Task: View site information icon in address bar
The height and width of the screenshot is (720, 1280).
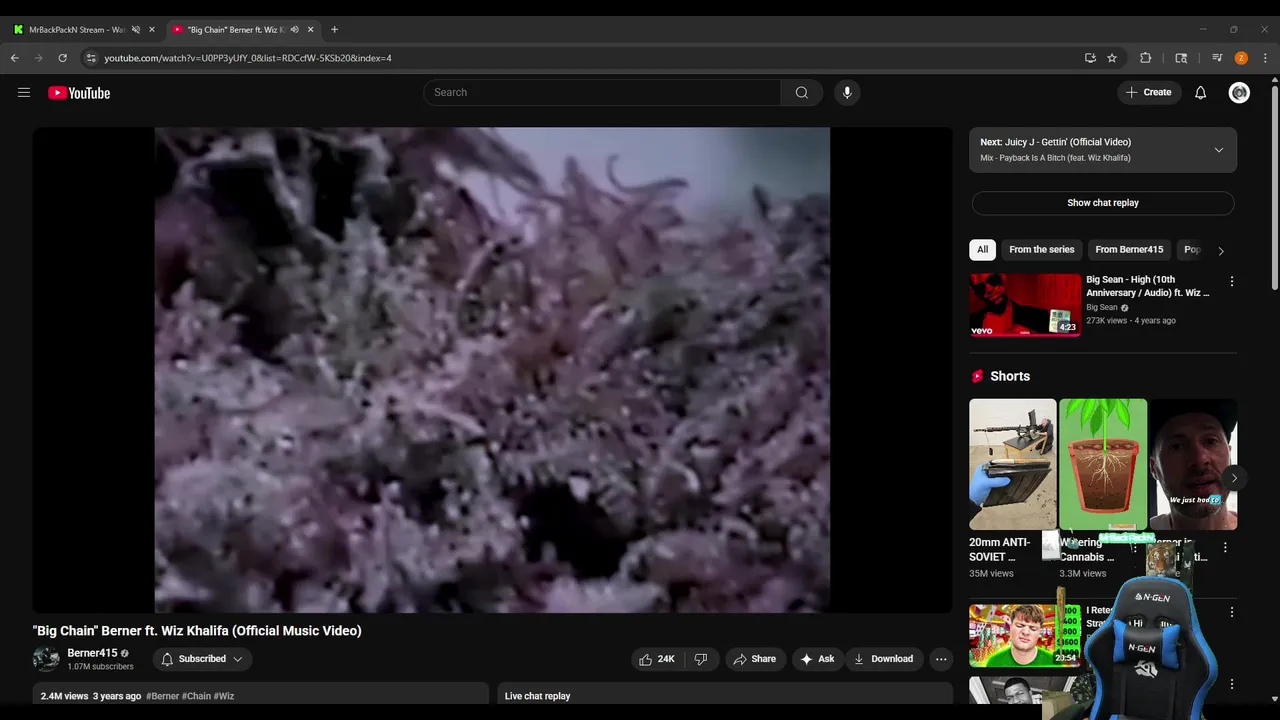Action: pyautogui.click(x=91, y=58)
